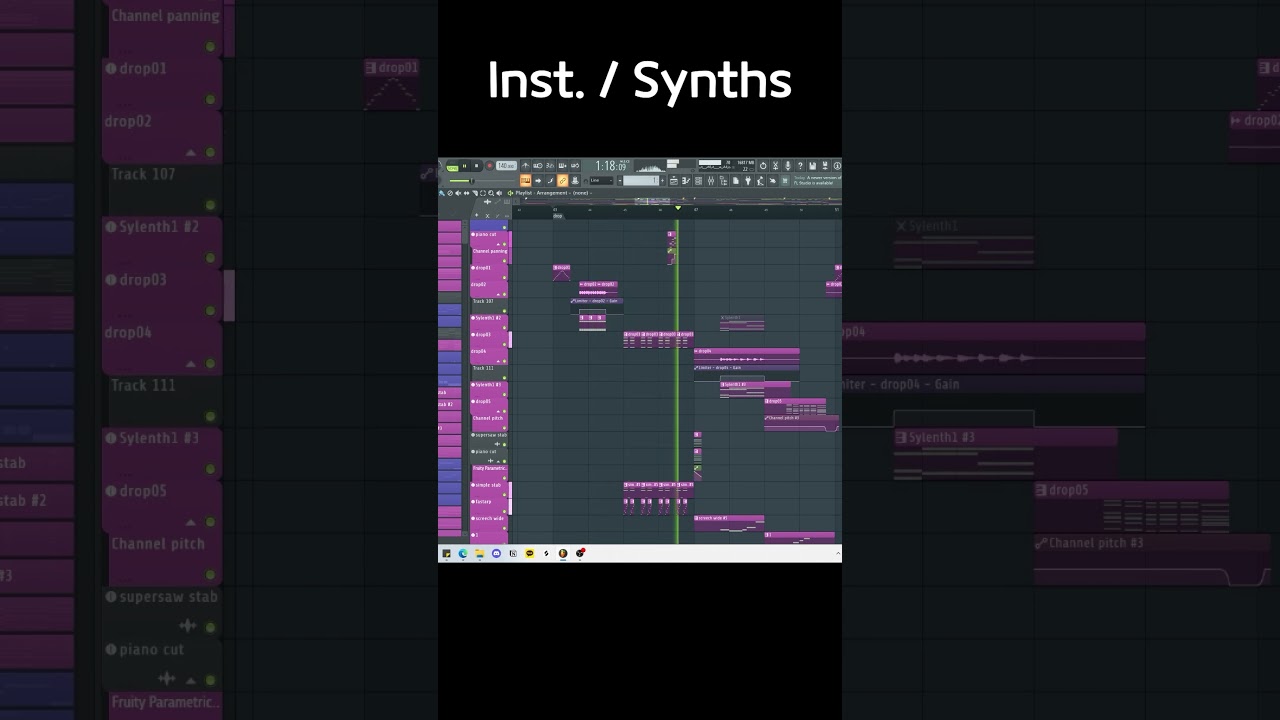
Task: Click the export render icon
Action: 825,166
